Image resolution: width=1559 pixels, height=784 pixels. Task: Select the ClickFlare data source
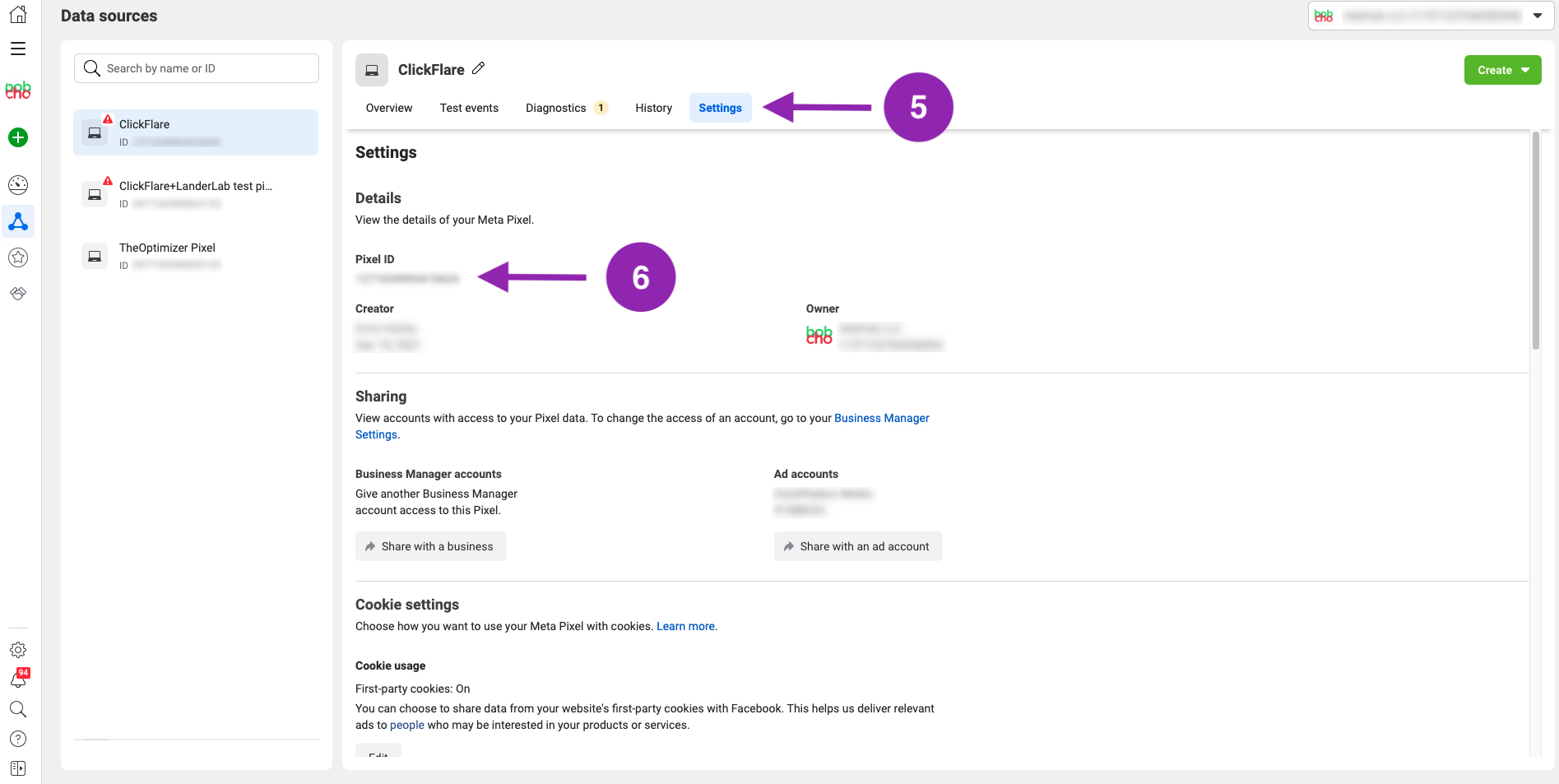[196, 132]
